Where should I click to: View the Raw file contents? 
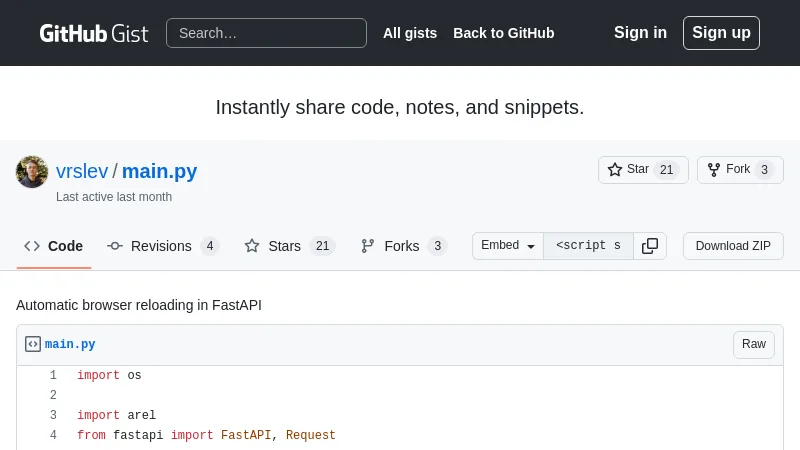point(753,344)
